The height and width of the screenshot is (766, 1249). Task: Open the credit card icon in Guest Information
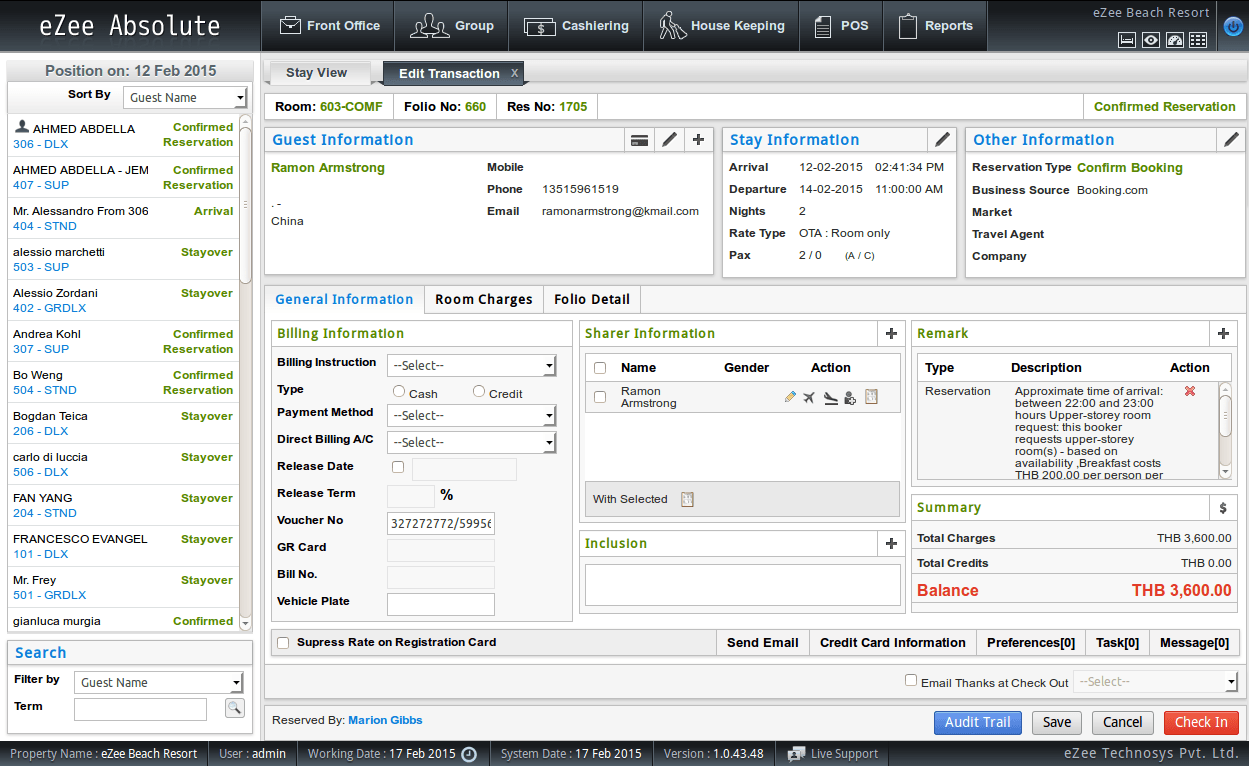[640, 140]
